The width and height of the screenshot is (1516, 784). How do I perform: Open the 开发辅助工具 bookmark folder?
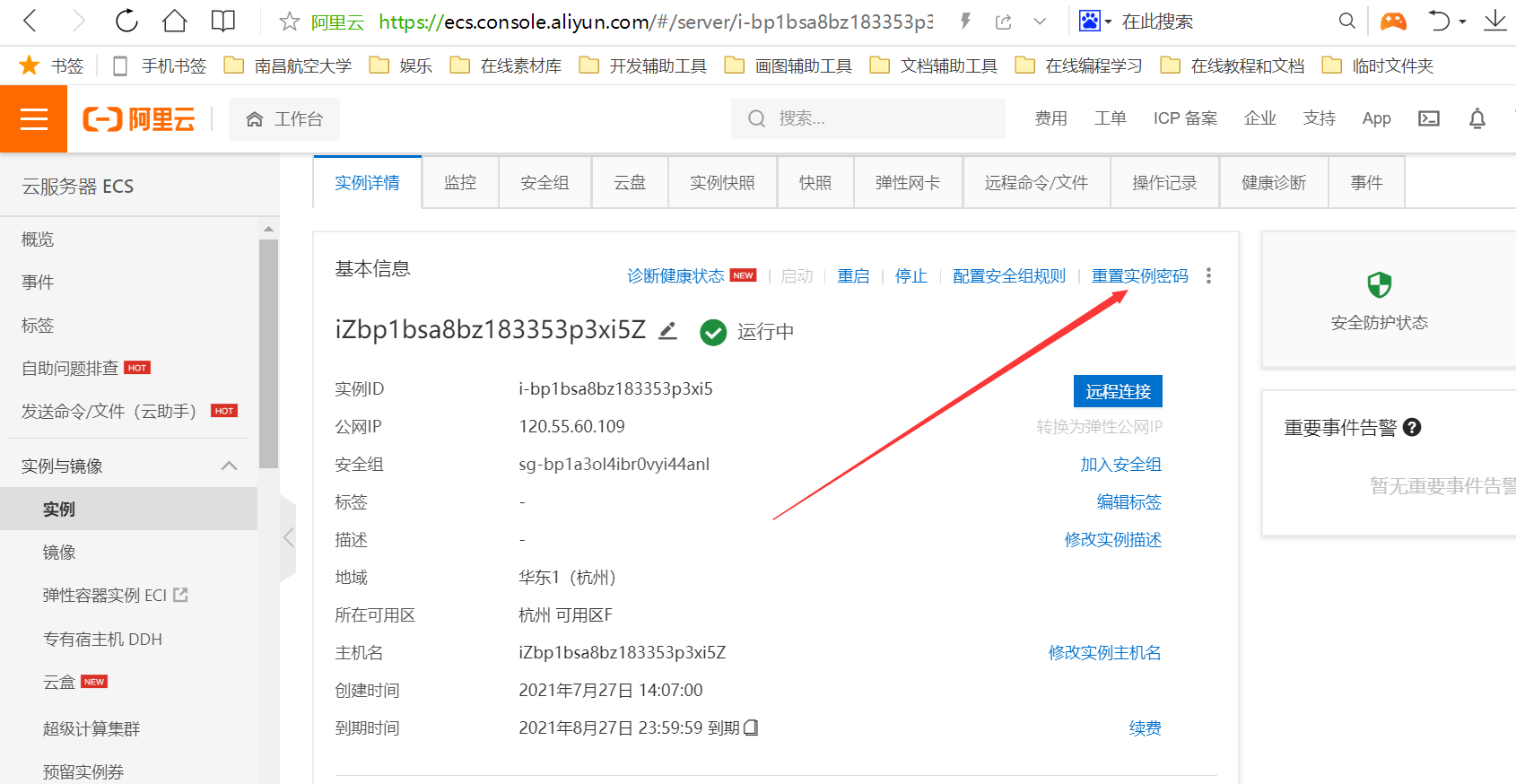(642, 65)
